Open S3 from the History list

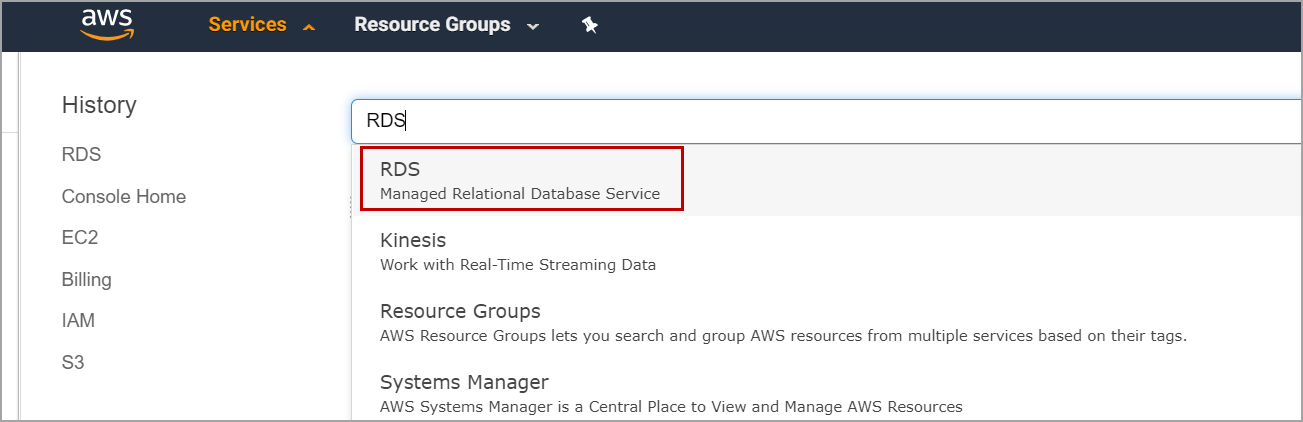point(73,362)
